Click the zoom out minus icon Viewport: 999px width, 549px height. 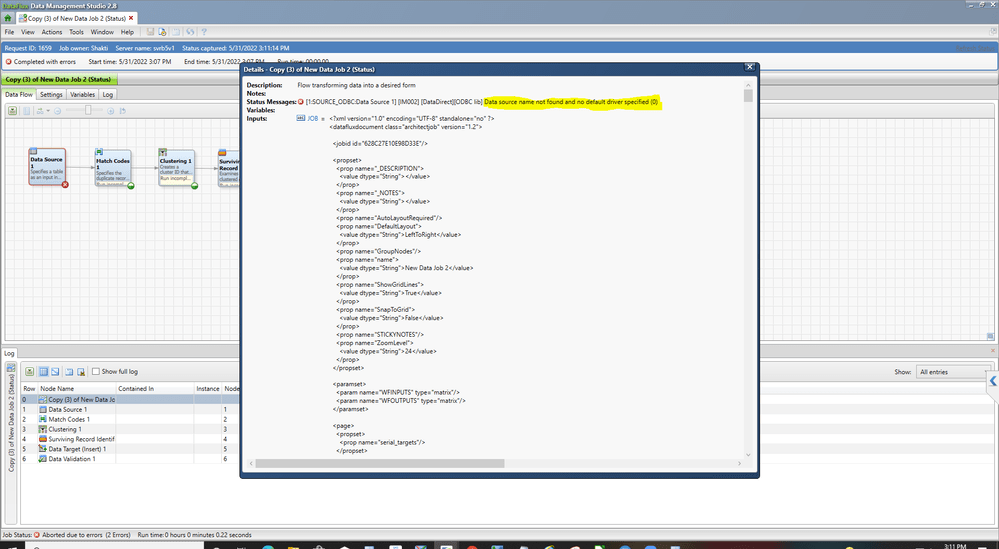(x=57, y=111)
